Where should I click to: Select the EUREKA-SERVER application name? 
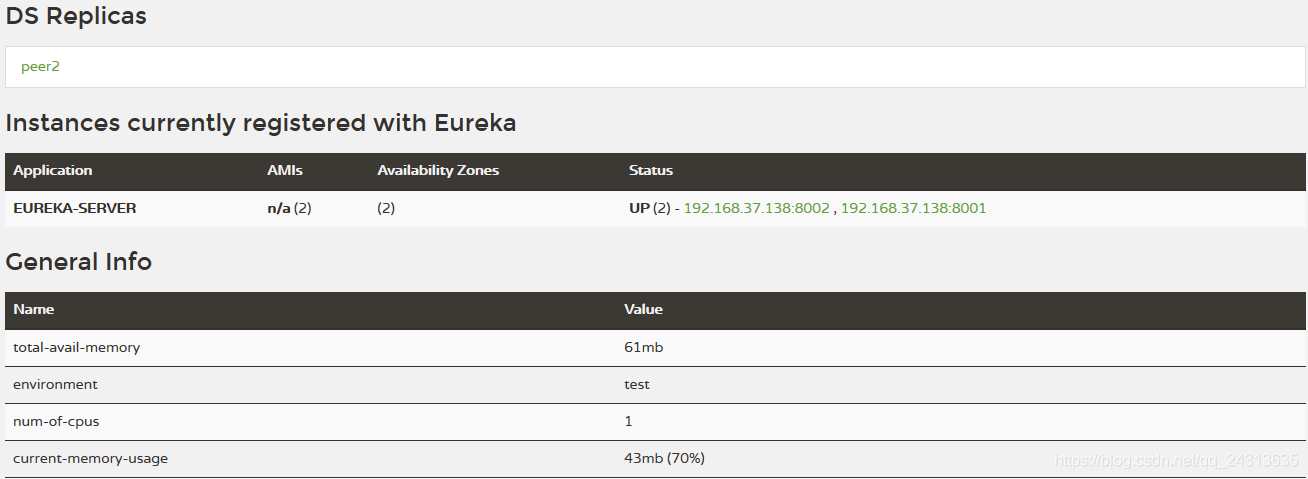tap(75, 208)
